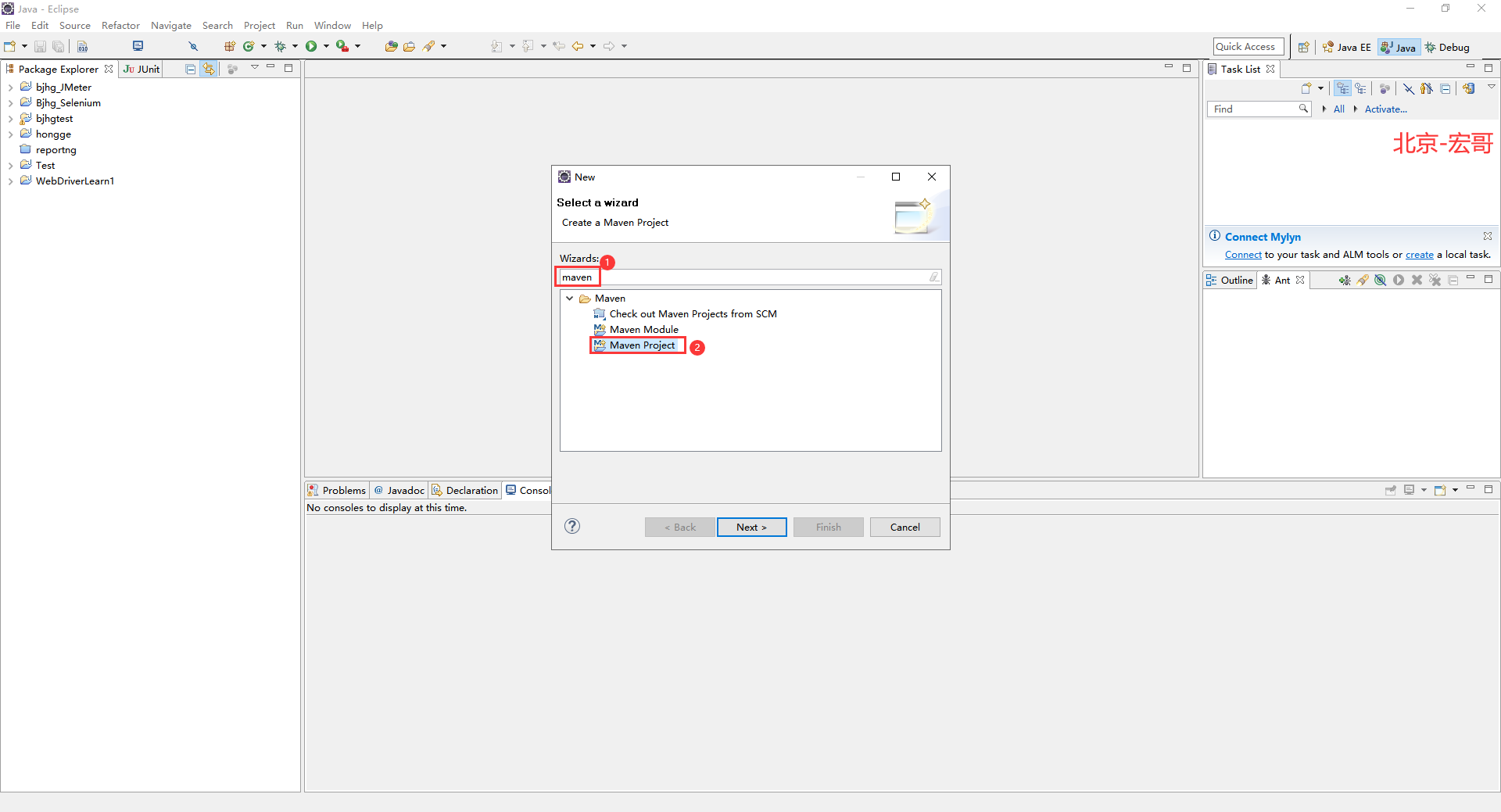Open the Package Explorer view menu triangle
This screenshot has height=812, width=1501.
click(255, 68)
